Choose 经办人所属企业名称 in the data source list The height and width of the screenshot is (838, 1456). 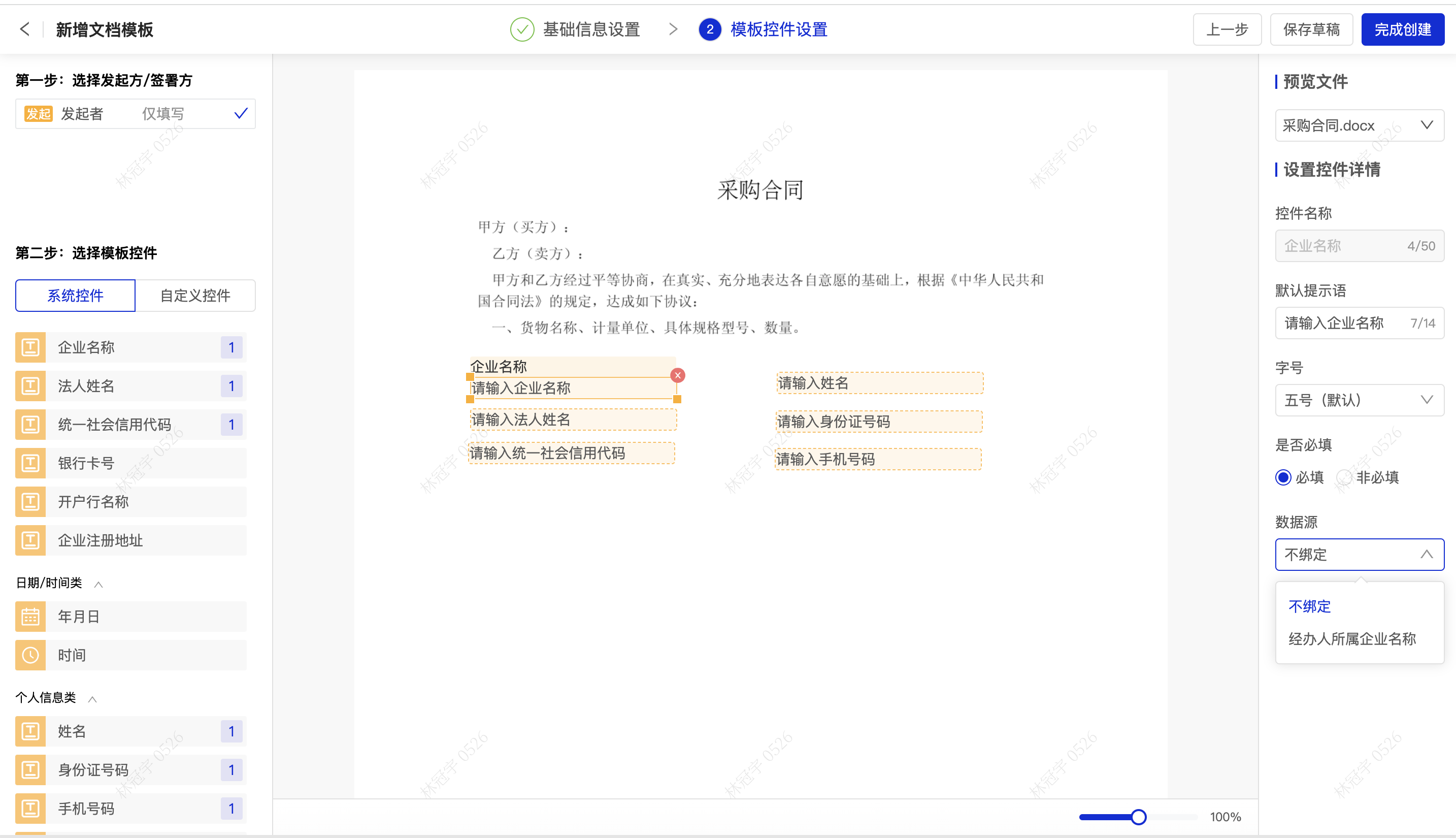coord(1352,639)
